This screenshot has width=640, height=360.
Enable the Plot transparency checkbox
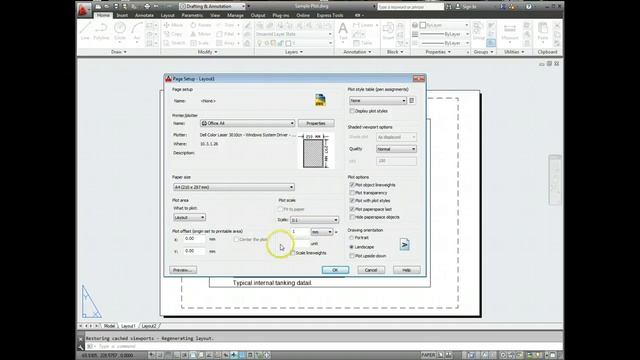pos(352,193)
